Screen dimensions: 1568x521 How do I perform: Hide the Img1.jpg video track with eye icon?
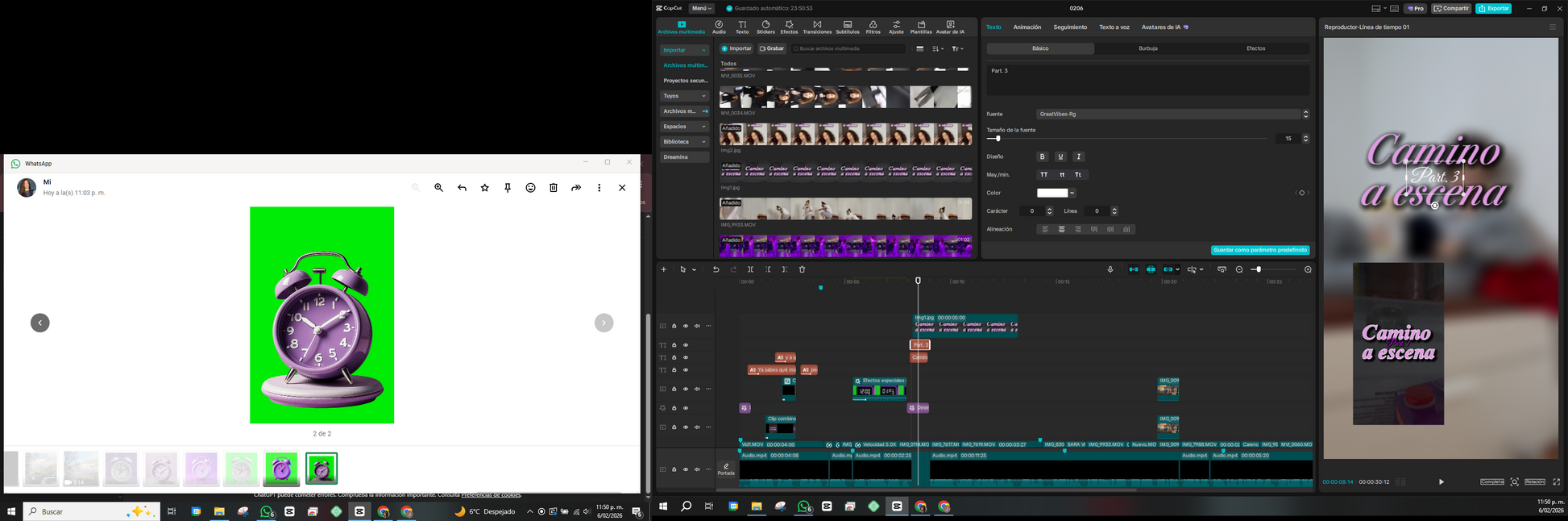686,326
